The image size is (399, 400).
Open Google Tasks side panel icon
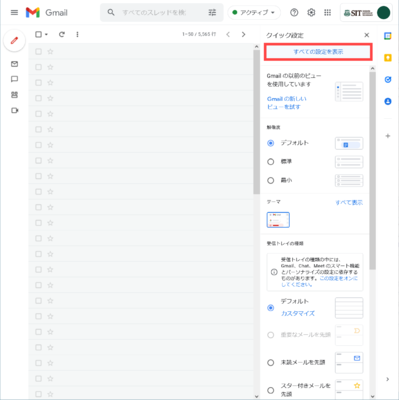click(x=388, y=79)
